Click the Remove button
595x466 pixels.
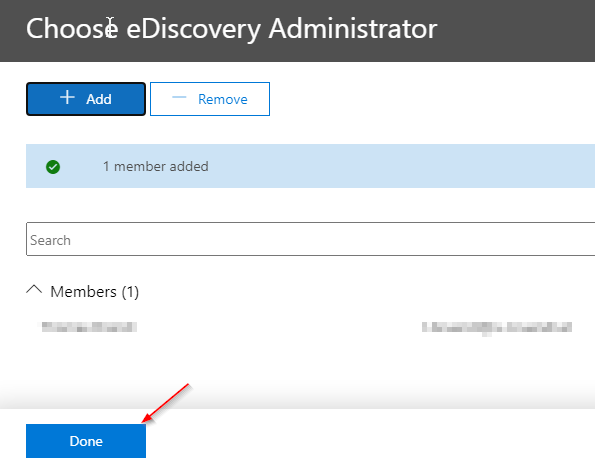click(x=210, y=99)
